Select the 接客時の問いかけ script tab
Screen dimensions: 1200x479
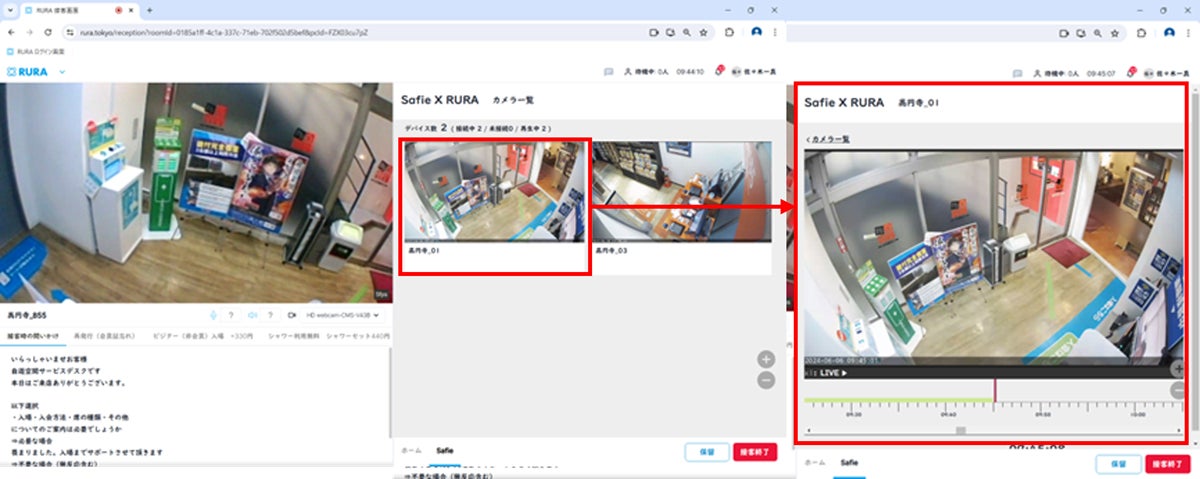34,336
